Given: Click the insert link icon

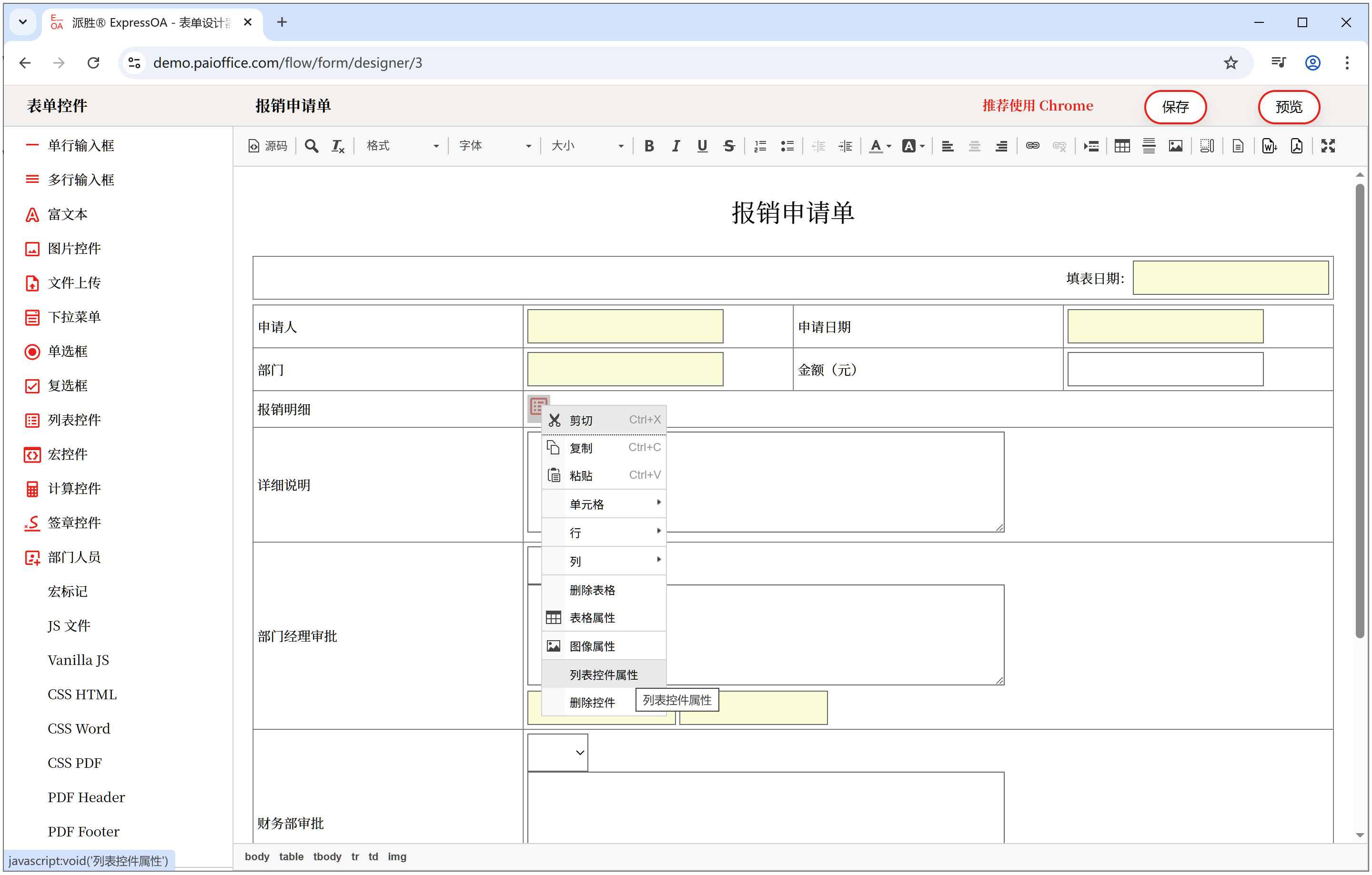Looking at the screenshot, I should [1032, 146].
